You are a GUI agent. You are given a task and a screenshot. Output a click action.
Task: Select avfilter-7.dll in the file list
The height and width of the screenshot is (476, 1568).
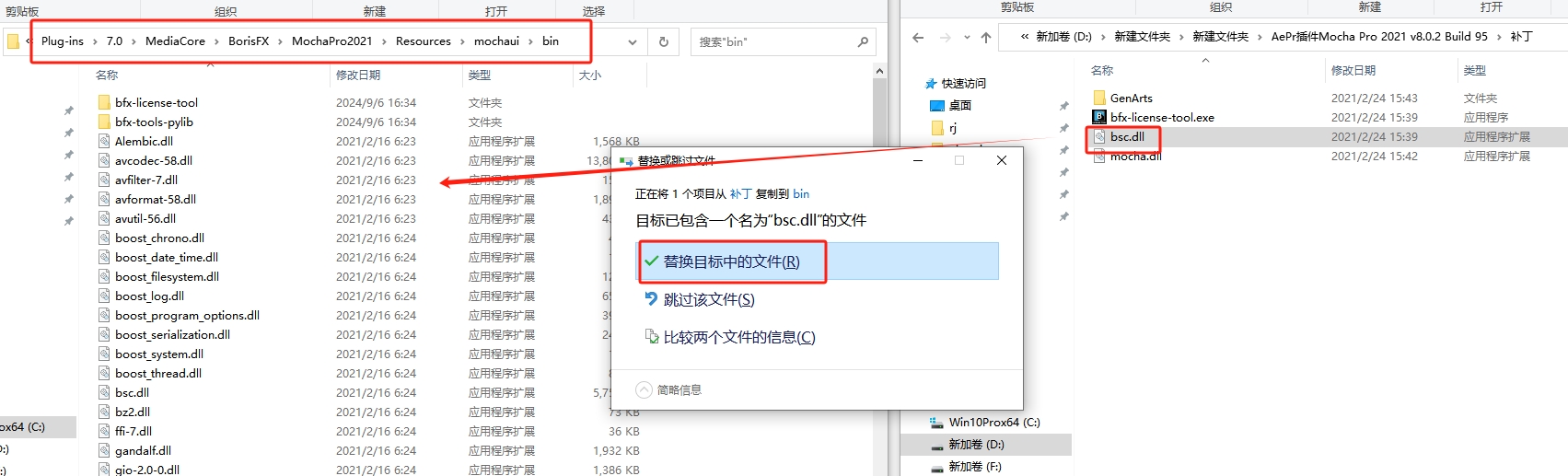pyautogui.click(x=146, y=180)
